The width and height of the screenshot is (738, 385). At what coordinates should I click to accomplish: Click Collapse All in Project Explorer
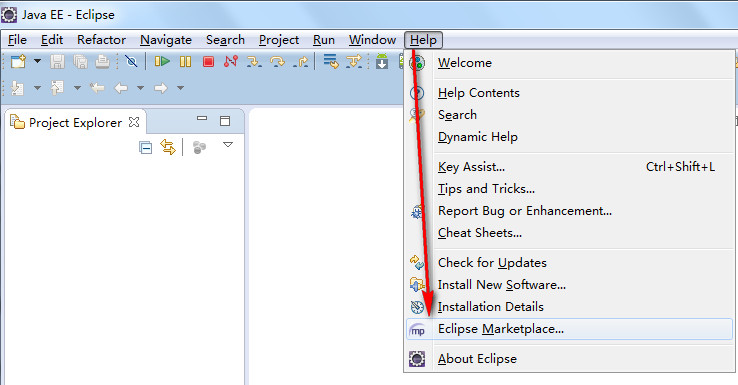145,147
